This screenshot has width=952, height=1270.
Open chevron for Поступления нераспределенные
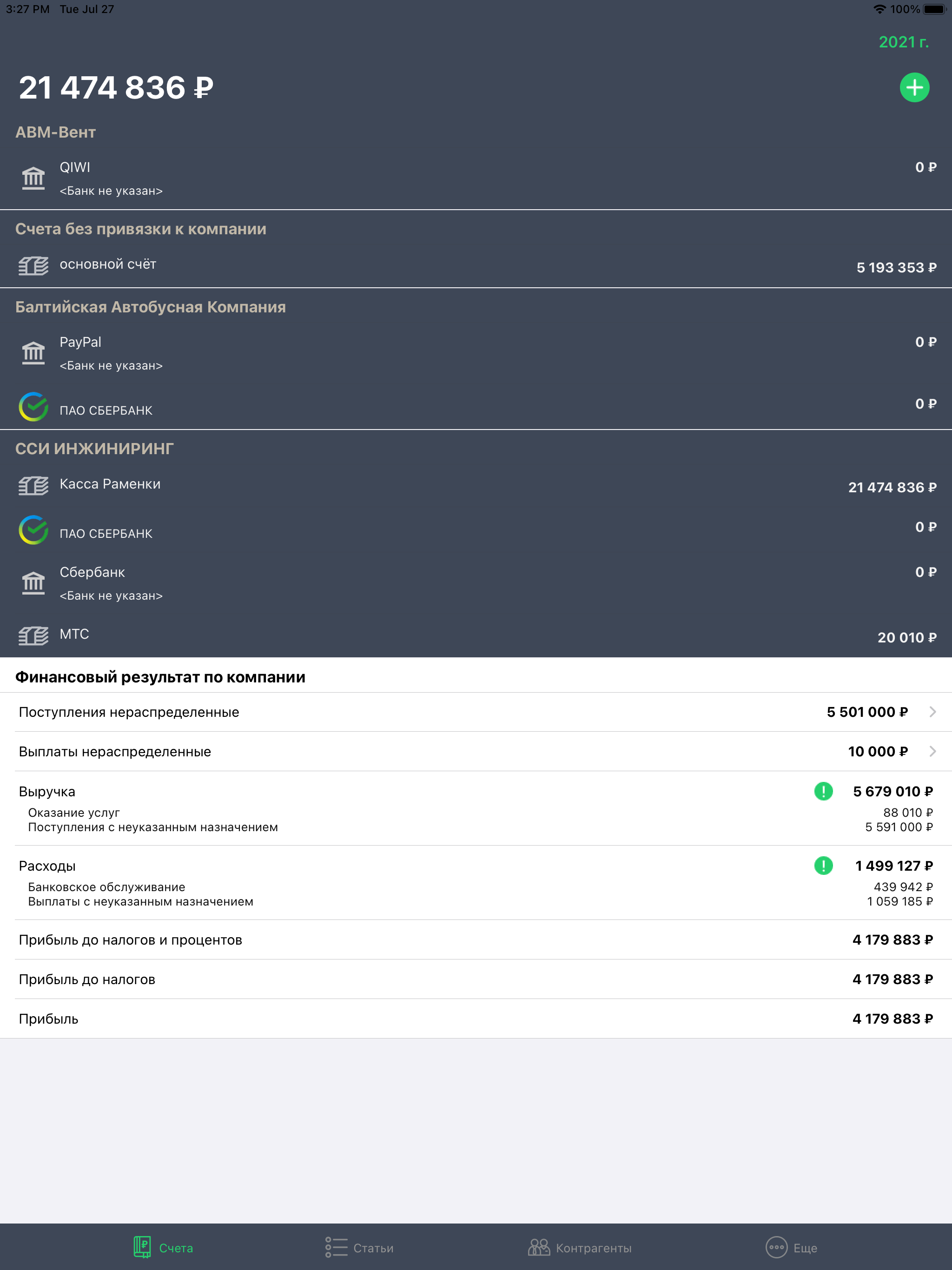tap(932, 712)
